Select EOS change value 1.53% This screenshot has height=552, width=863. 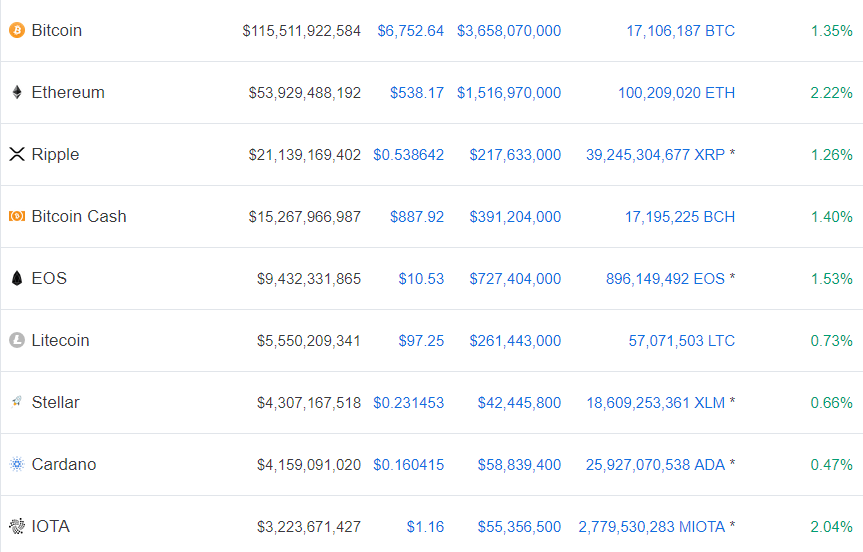(x=832, y=279)
